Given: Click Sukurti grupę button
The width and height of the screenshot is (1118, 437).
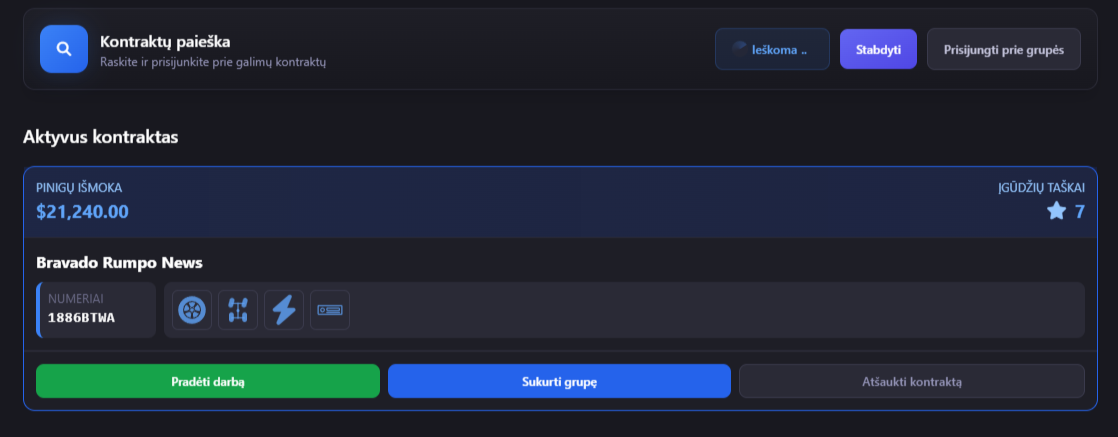Looking at the screenshot, I should click(559, 382).
